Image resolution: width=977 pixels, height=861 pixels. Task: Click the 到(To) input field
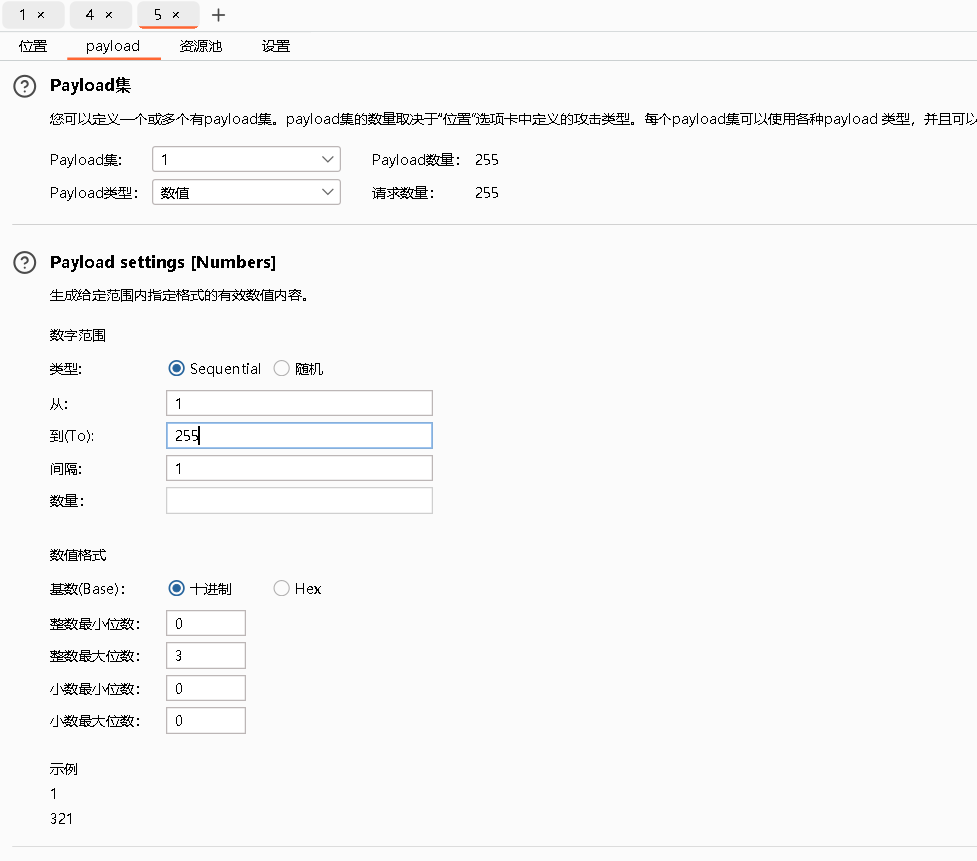(x=299, y=435)
